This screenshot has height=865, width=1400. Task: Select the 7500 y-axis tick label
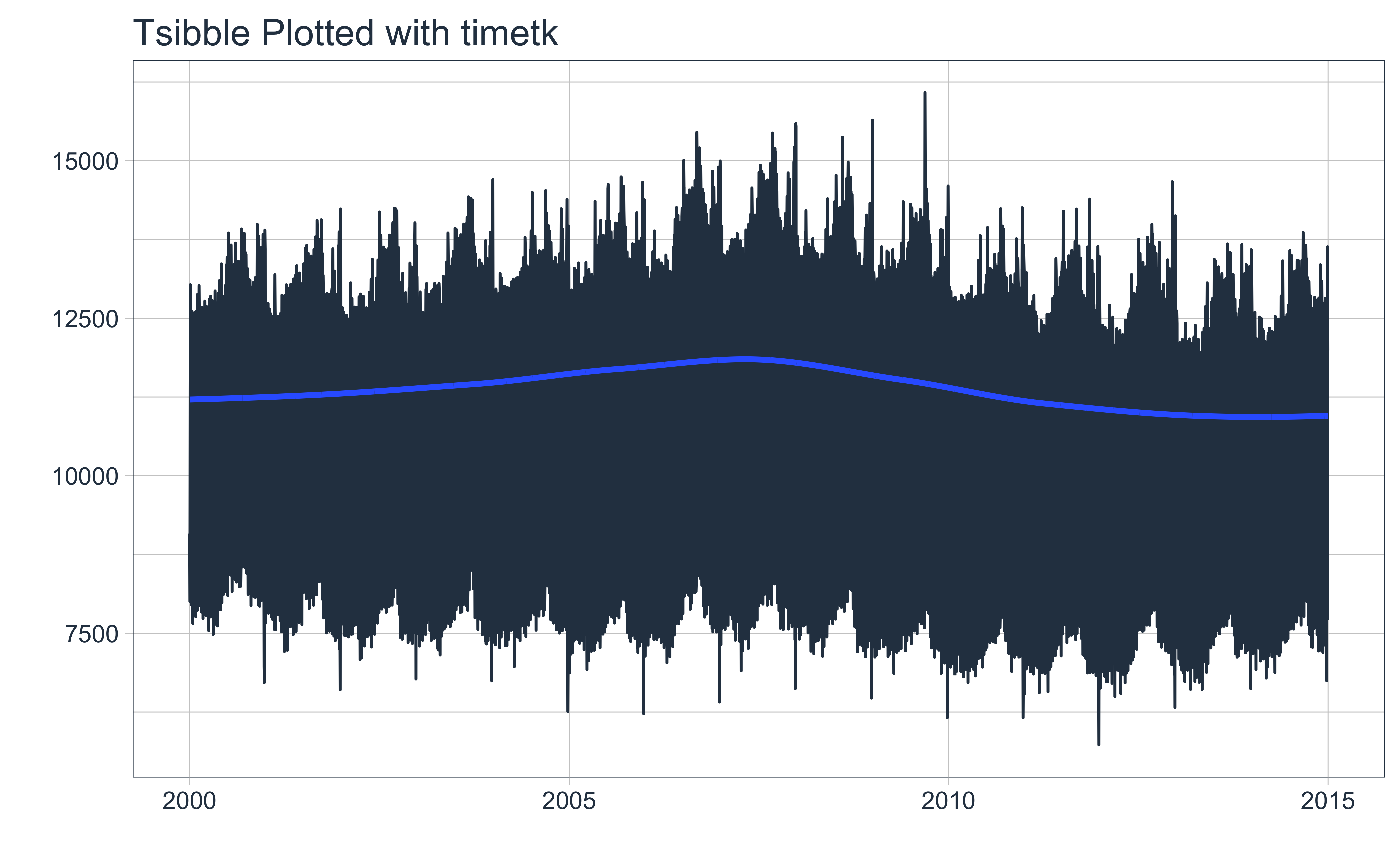pyautogui.click(x=92, y=634)
